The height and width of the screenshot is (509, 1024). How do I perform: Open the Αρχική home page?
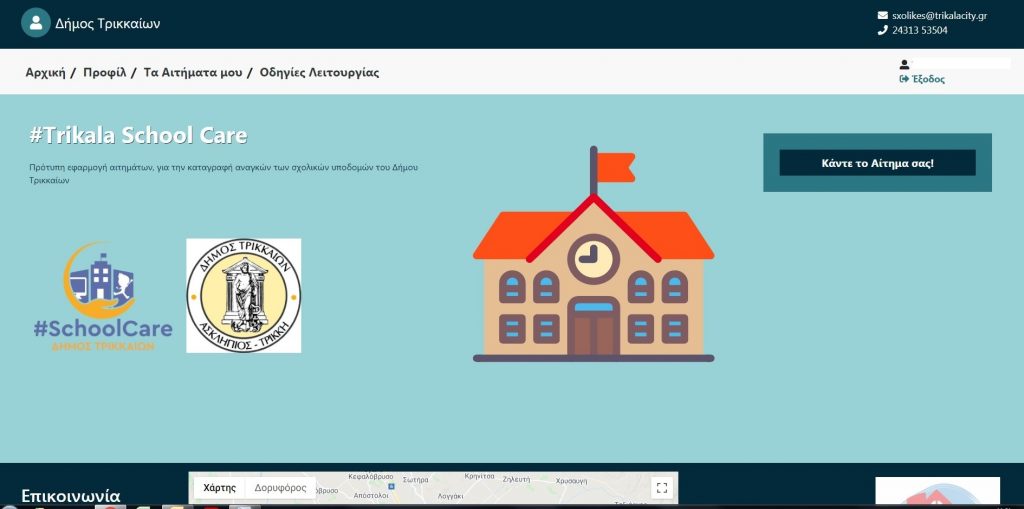click(x=45, y=73)
